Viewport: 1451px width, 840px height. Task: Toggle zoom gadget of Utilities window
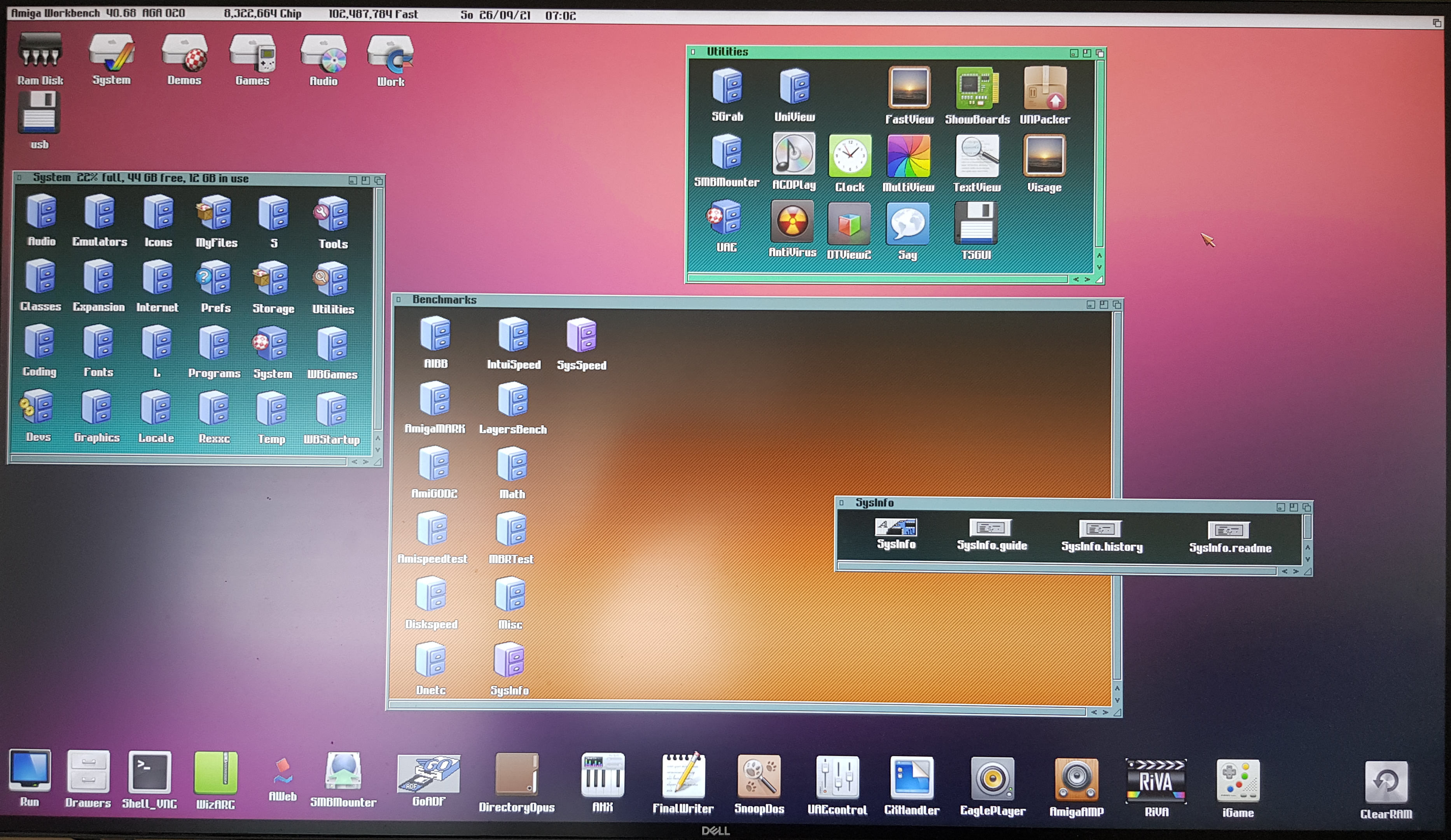coord(1087,53)
